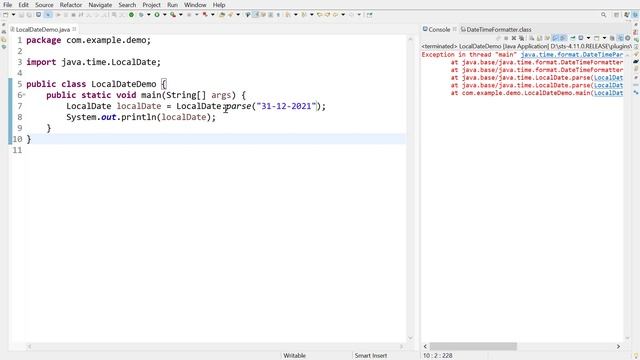Open the Open Console dropdown arrow

(604, 38)
